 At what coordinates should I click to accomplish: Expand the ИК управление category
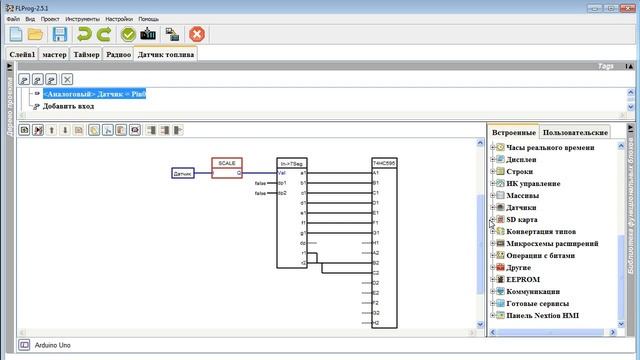tap(493, 183)
